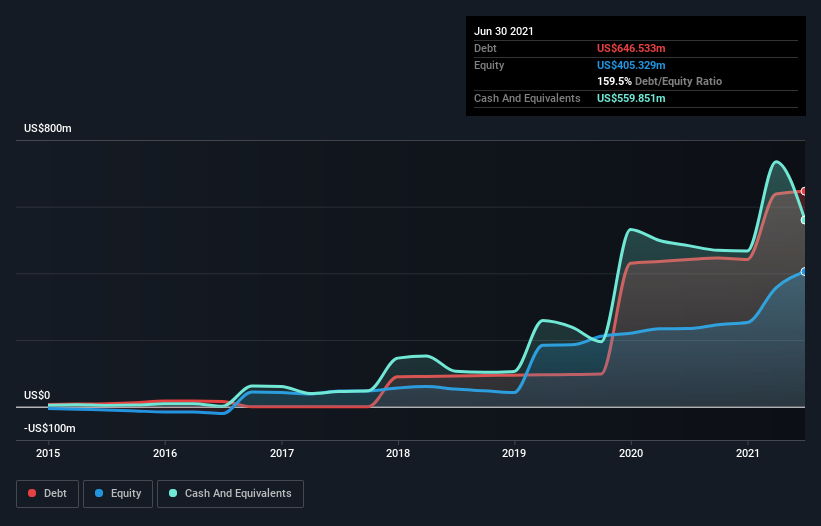
Task: Click the US$559.851m cash value
Action: (x=631, y=98)
